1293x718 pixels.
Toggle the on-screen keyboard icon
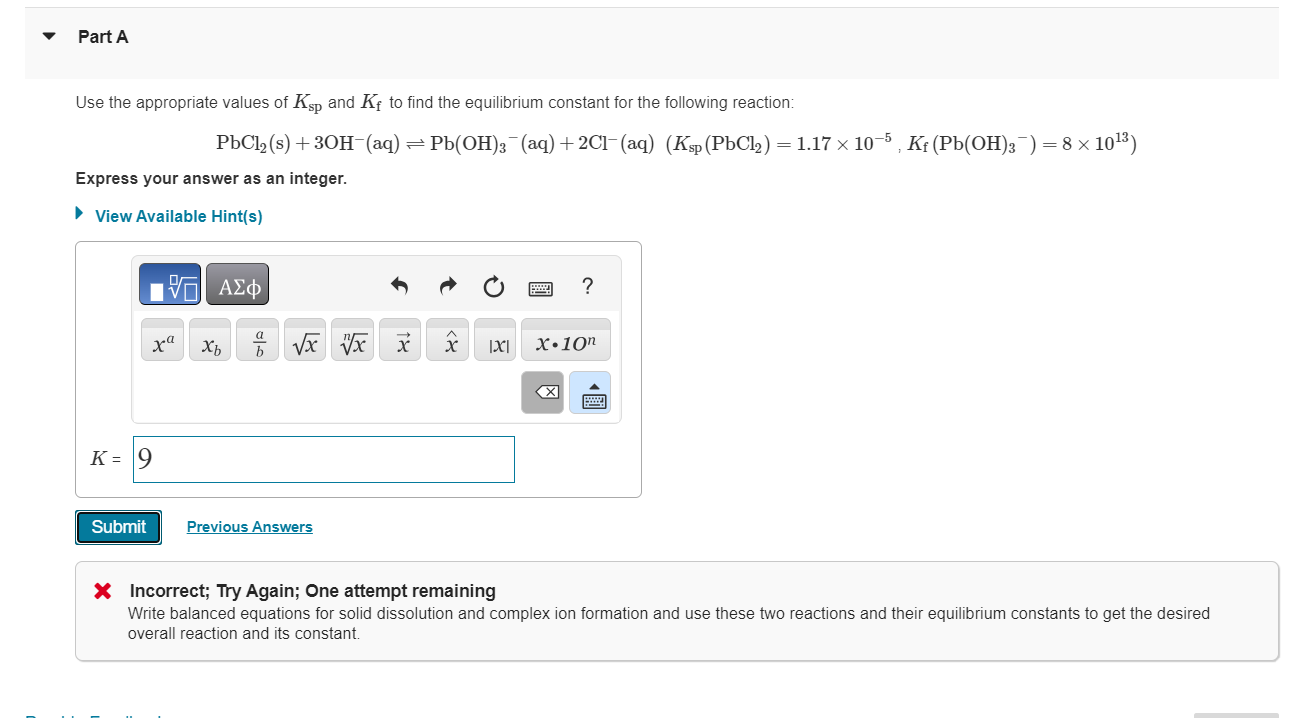point(540,287)
